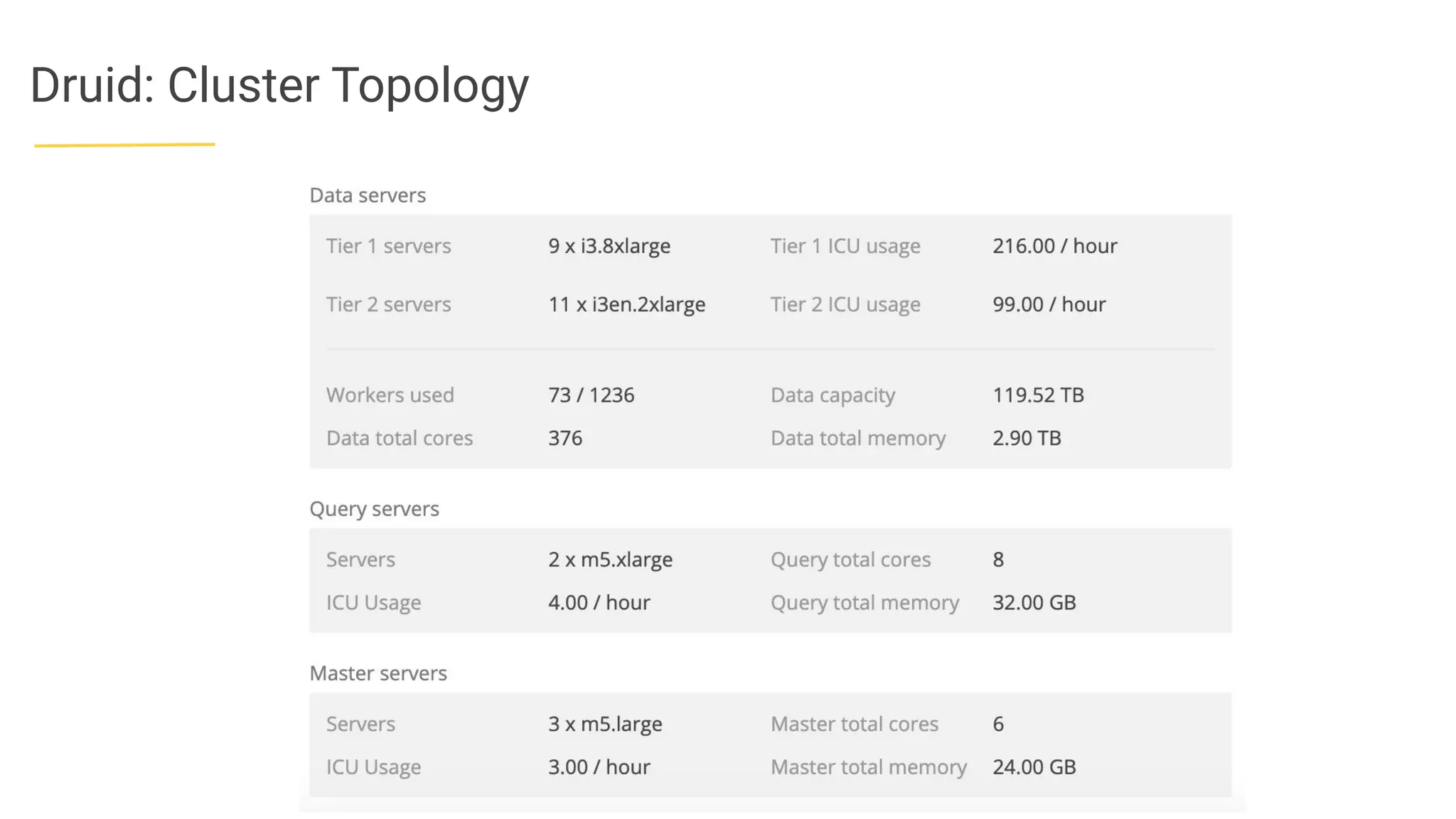
Task: Click the Master total memory 24.00 GB
Action: click(x=1034, y=767)
